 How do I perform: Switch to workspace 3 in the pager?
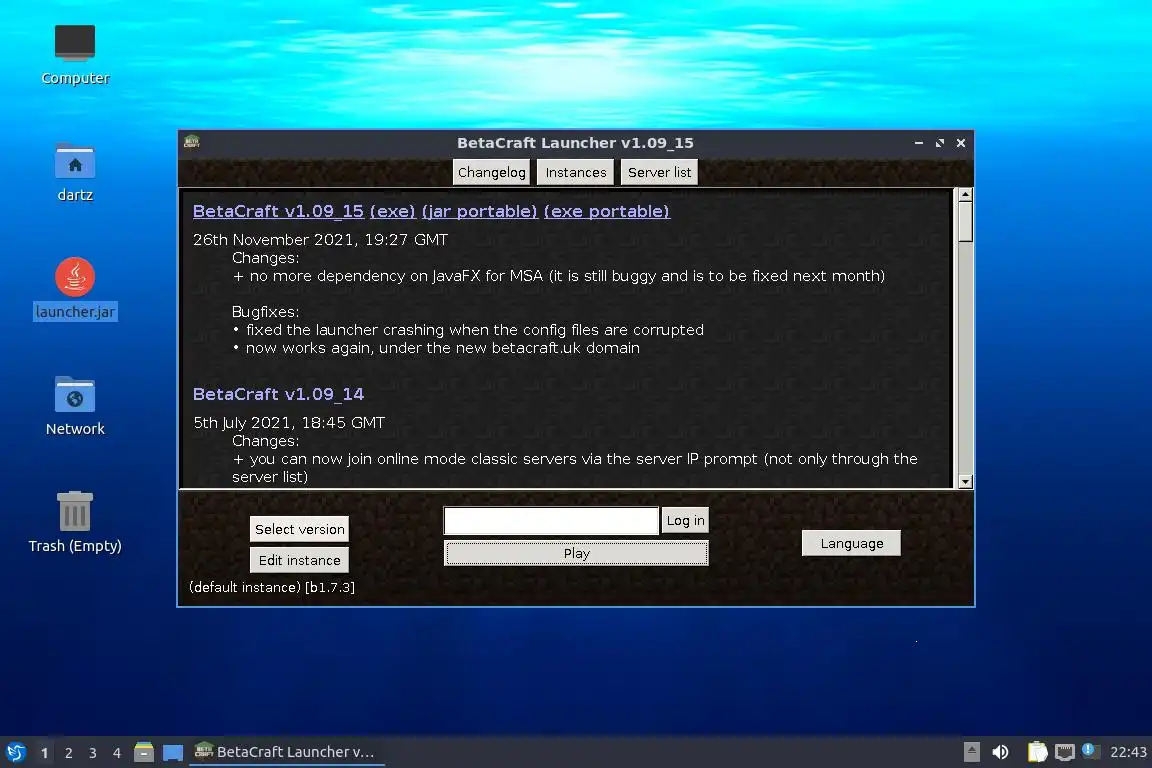point(93,753)
